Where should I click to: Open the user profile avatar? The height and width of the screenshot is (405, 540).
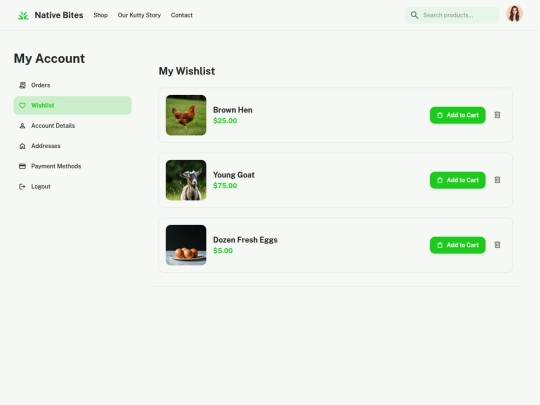pyautogui.click(x=515, y=14)
